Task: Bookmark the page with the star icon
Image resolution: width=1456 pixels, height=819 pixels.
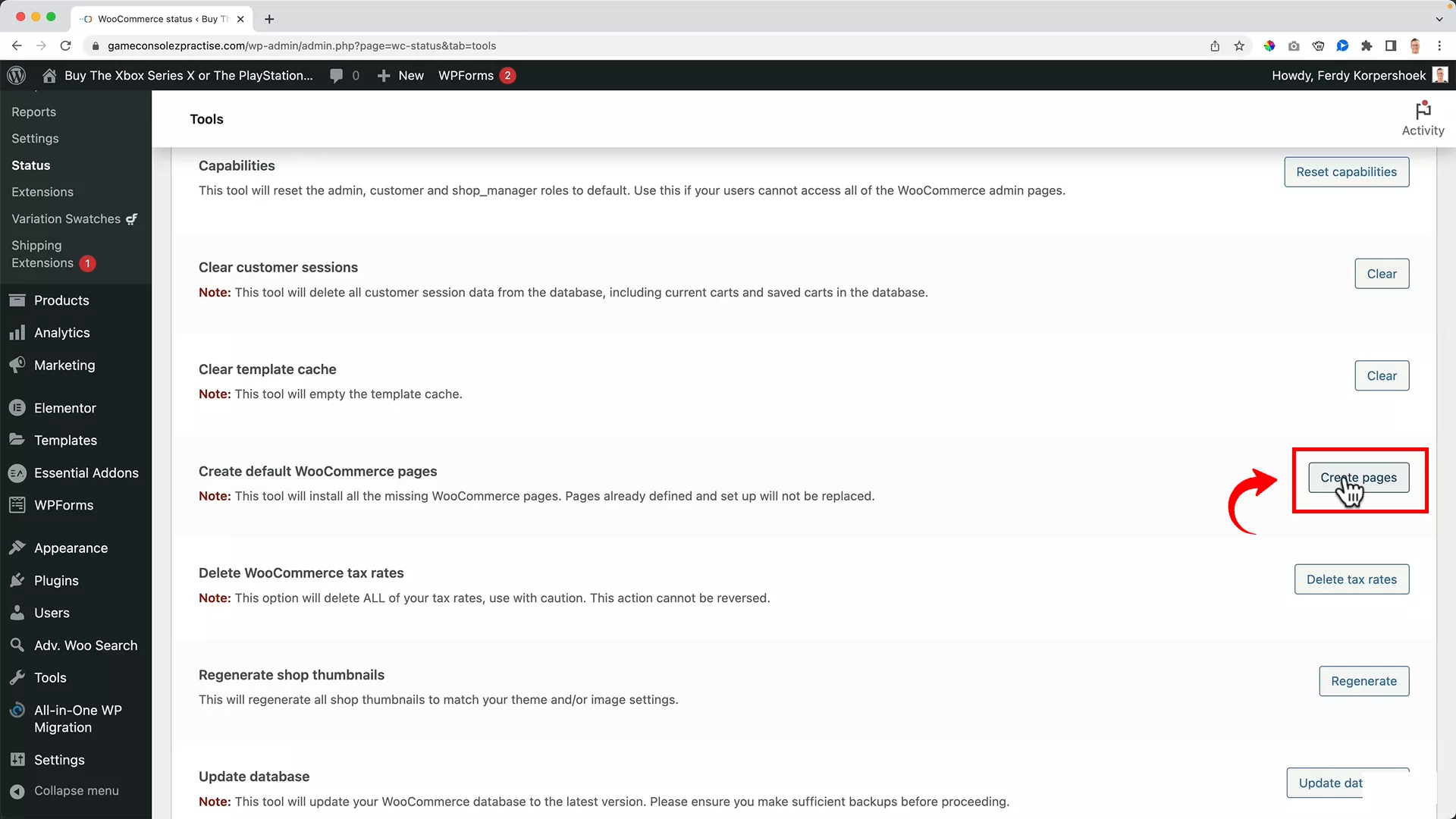Action: [x=1239, y=45]
